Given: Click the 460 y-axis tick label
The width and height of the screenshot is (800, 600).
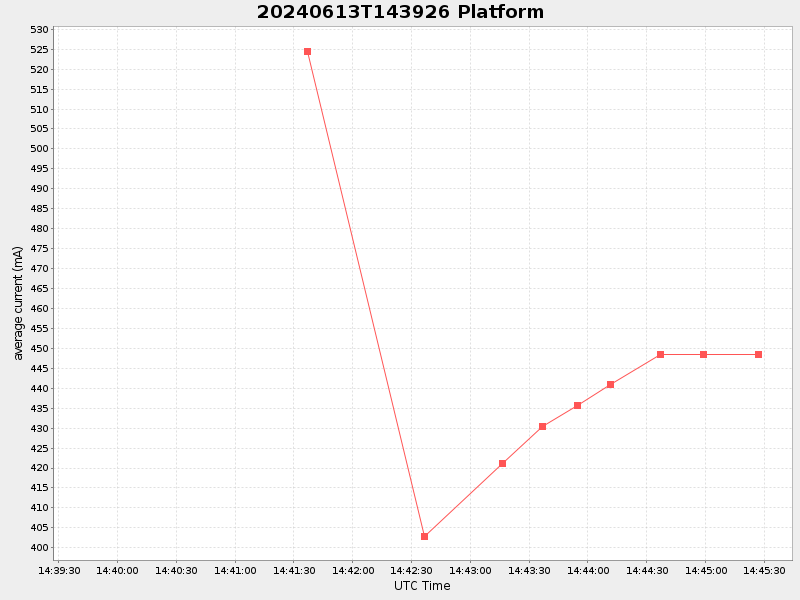Looking at the screenshot, I should coord(39,308).
